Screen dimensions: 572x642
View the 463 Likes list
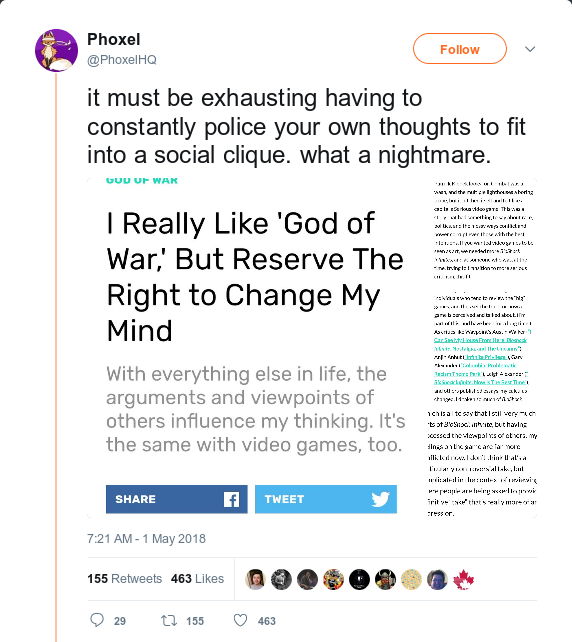point(197,579)
